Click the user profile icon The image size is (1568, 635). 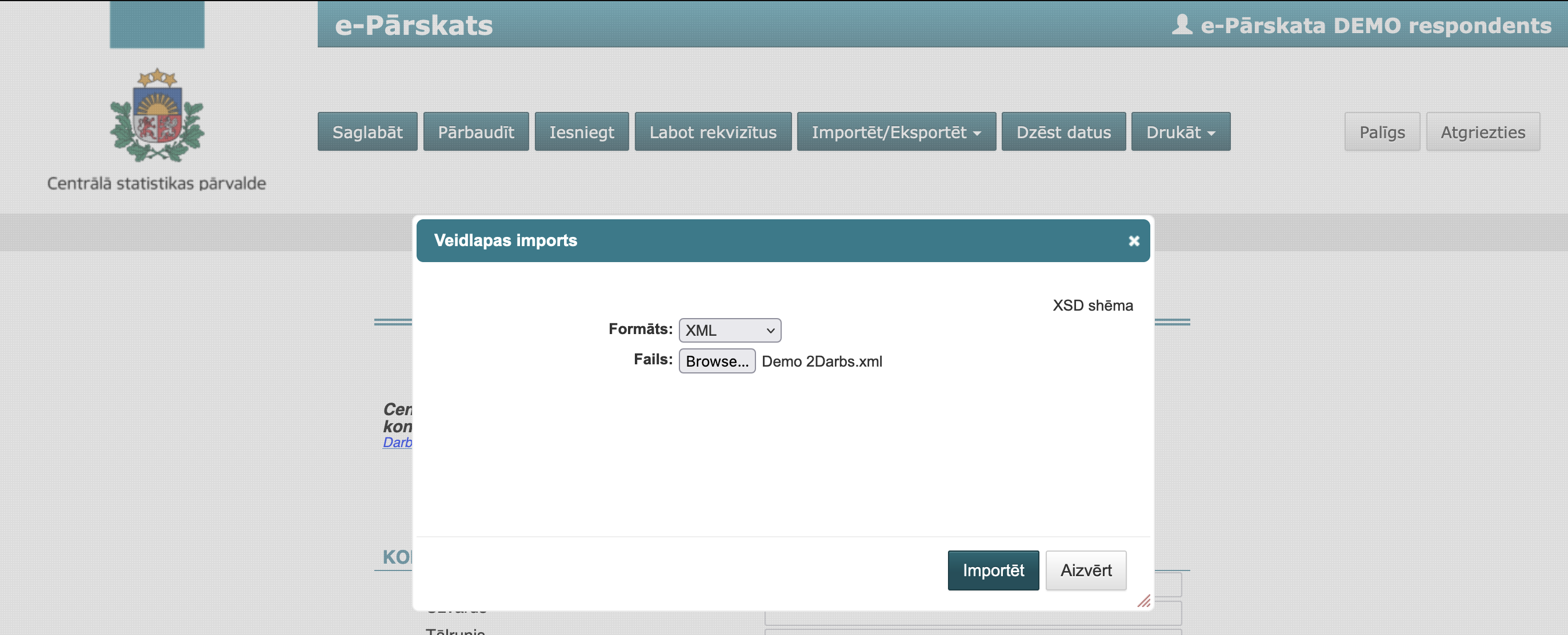[1181, 25]
